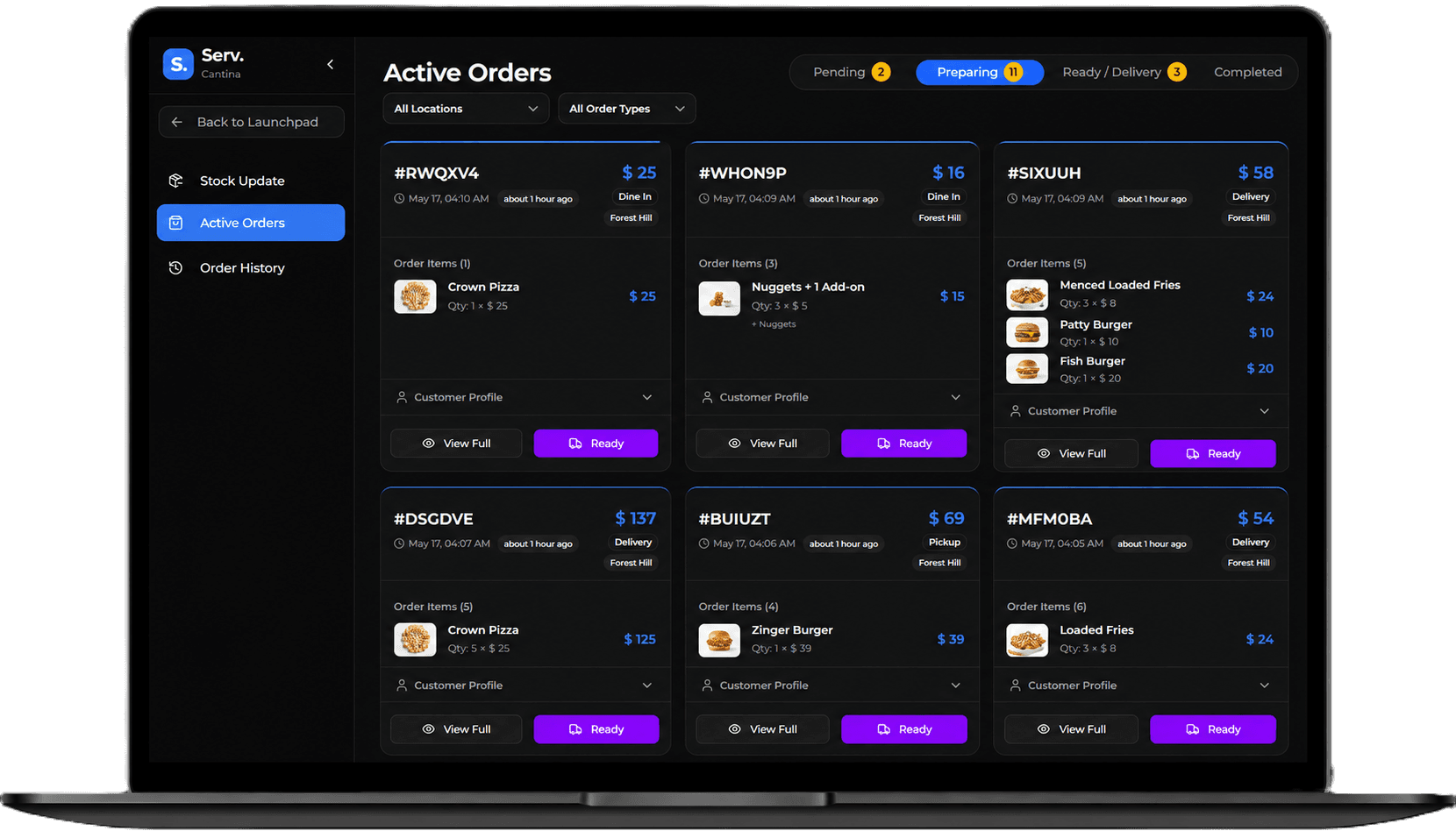Open Order History in the sidebar
Image resolution: width=1456 pixels, height=831 pixels.
click(251, 268)
